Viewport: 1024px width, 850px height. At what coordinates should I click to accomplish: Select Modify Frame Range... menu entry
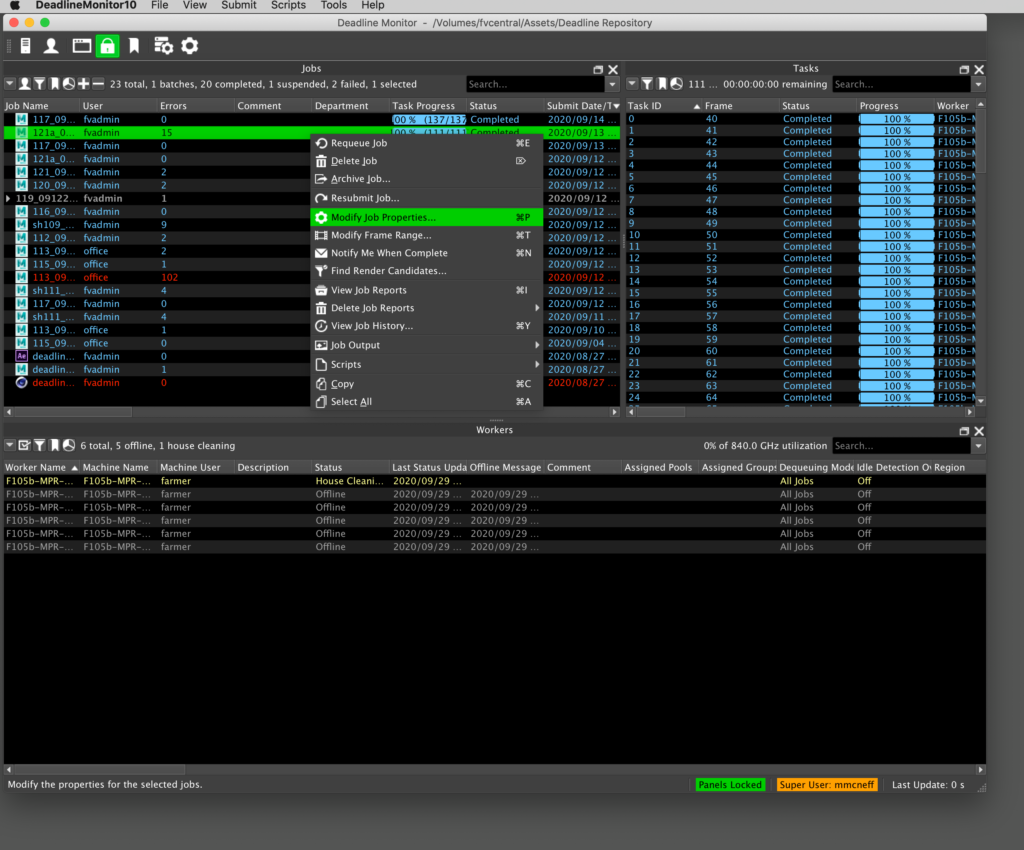pos(427,235)
